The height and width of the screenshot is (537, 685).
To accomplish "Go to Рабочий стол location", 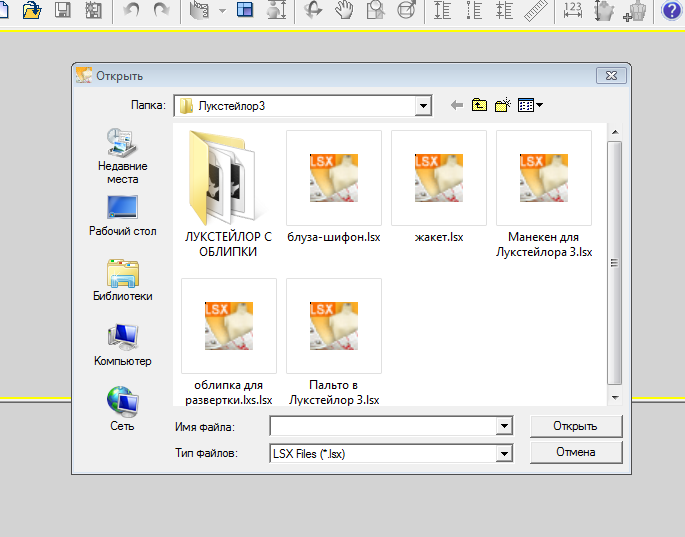I will pyautogui.click(x=122, y=216).
